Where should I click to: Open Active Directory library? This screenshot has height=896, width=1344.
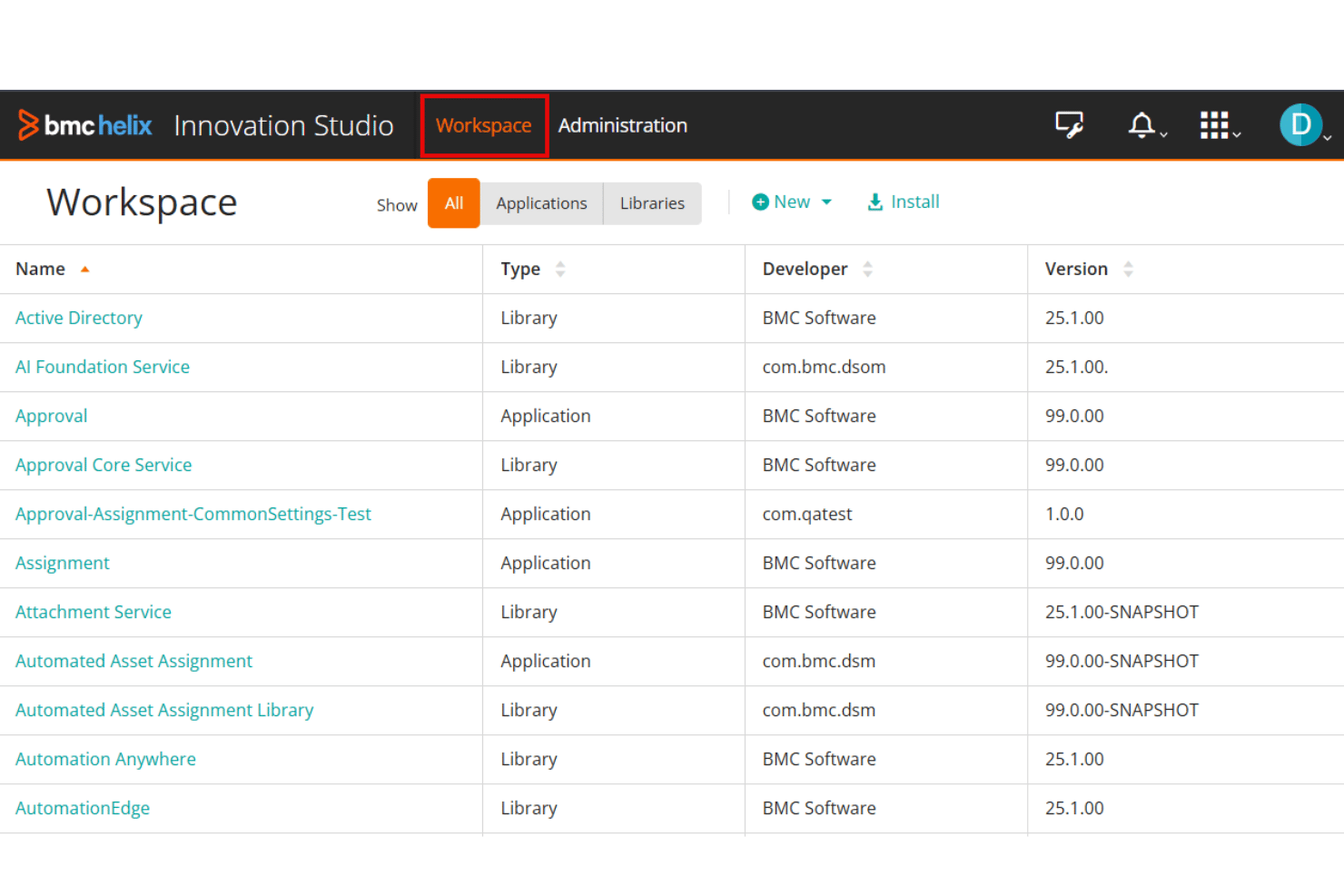79,318
